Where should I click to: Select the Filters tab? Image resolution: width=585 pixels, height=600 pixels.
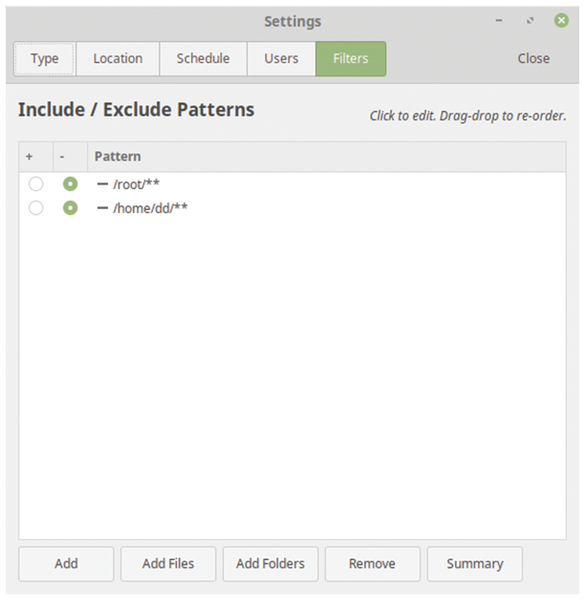click(x=350, y=59)
